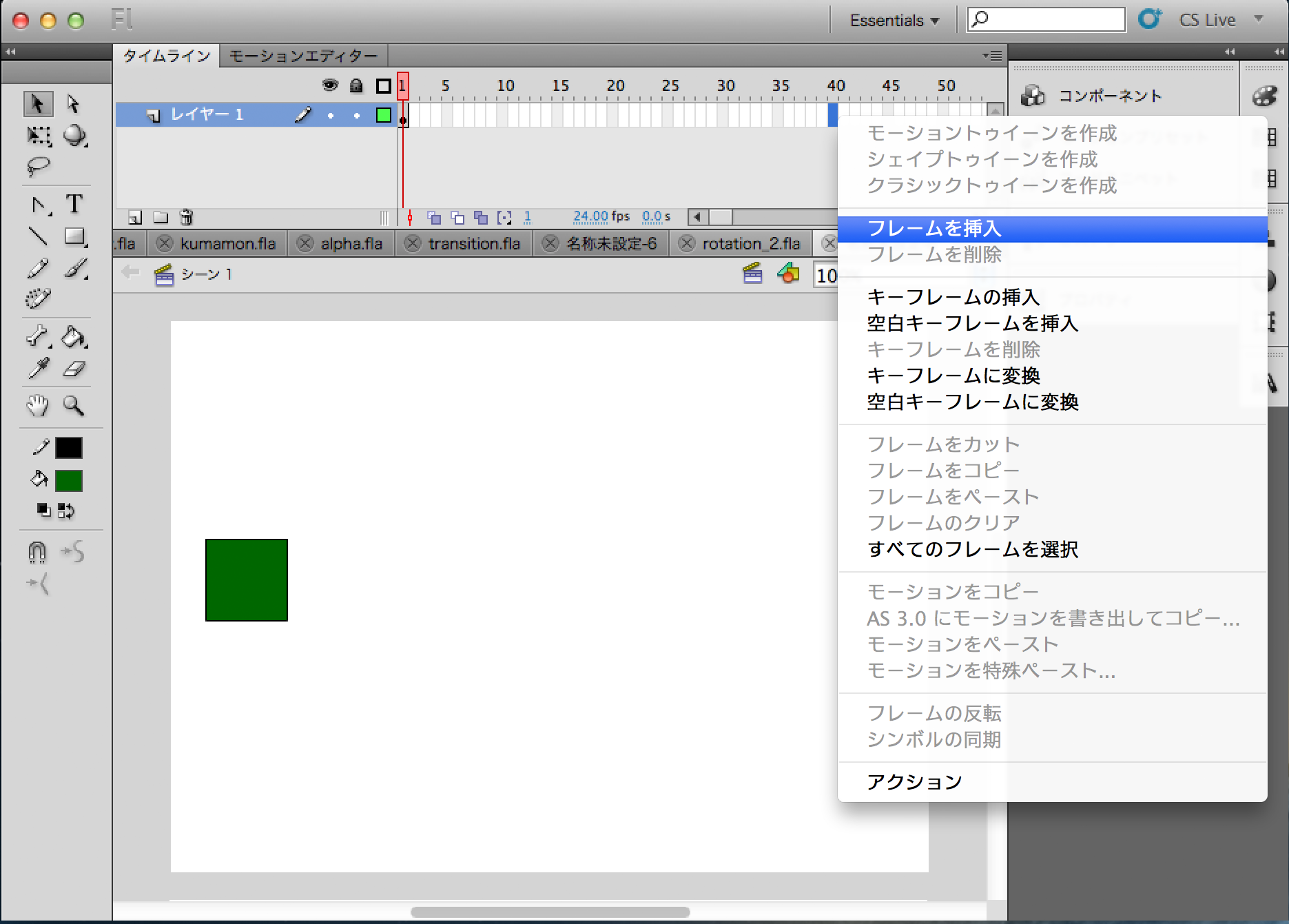Pick the Paint Bucket tool

point(74,337)
